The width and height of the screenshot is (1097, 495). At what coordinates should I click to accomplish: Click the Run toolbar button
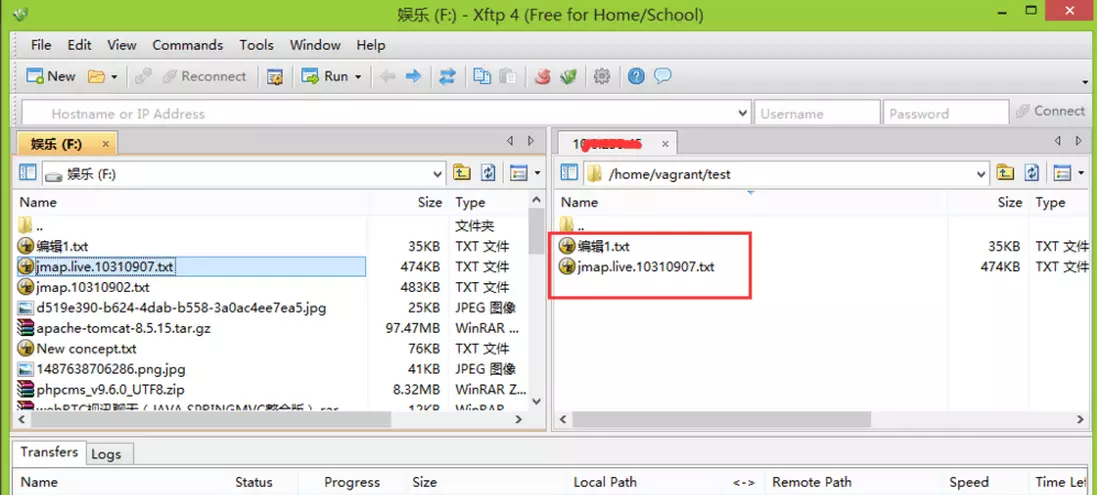325,76
